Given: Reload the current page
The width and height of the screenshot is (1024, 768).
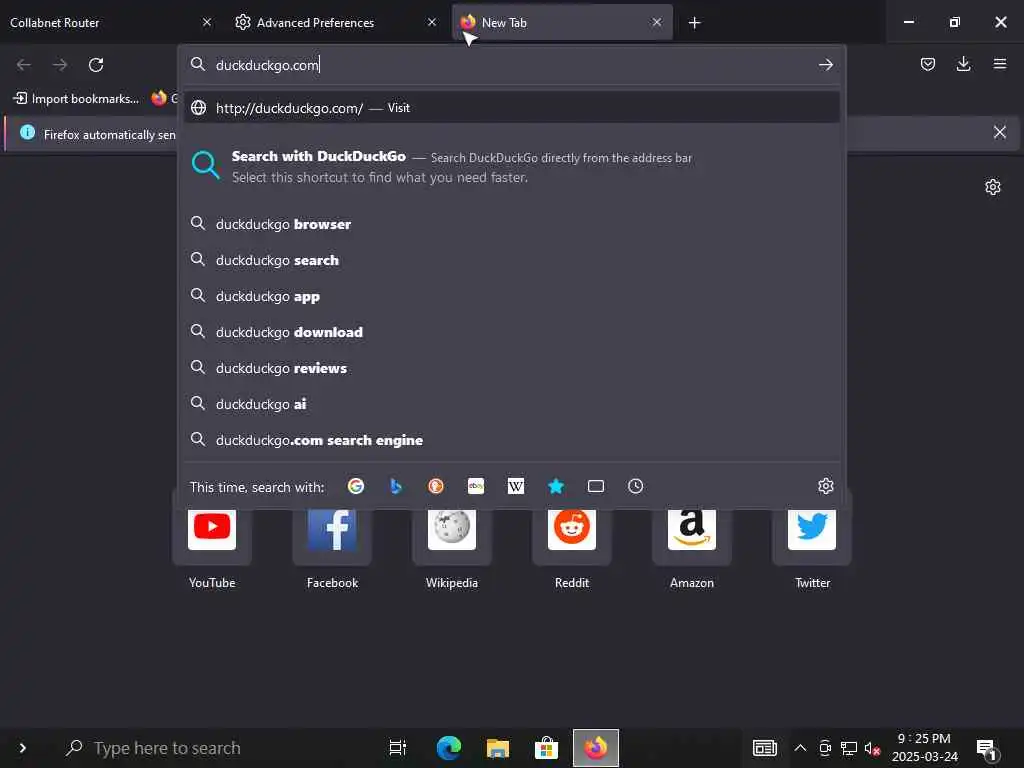Looking at the screenshot, I should coord(96,65).
